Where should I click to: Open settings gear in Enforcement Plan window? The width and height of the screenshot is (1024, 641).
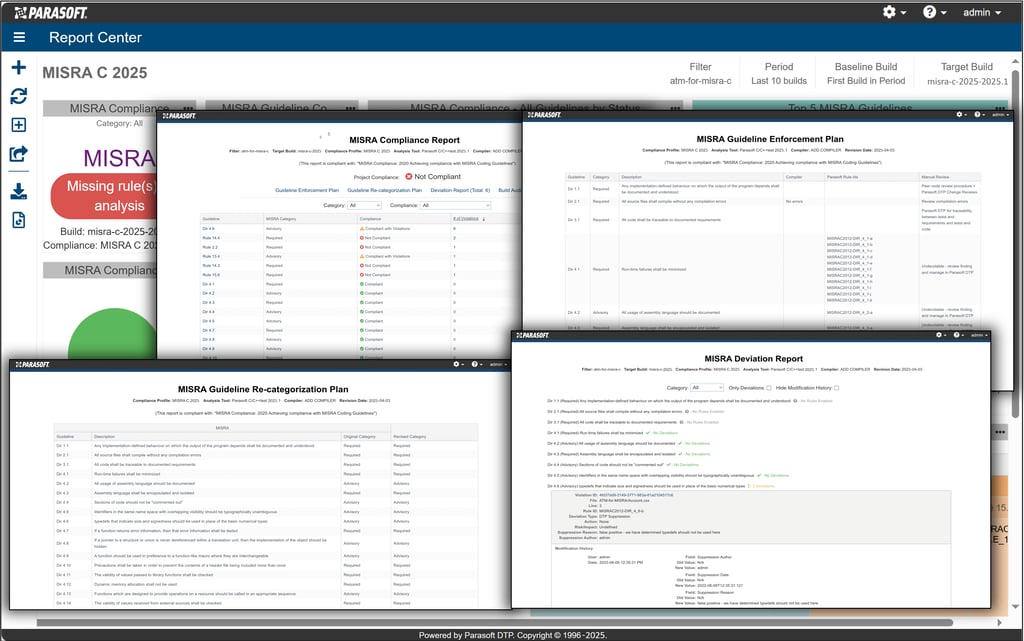(961, 114)
